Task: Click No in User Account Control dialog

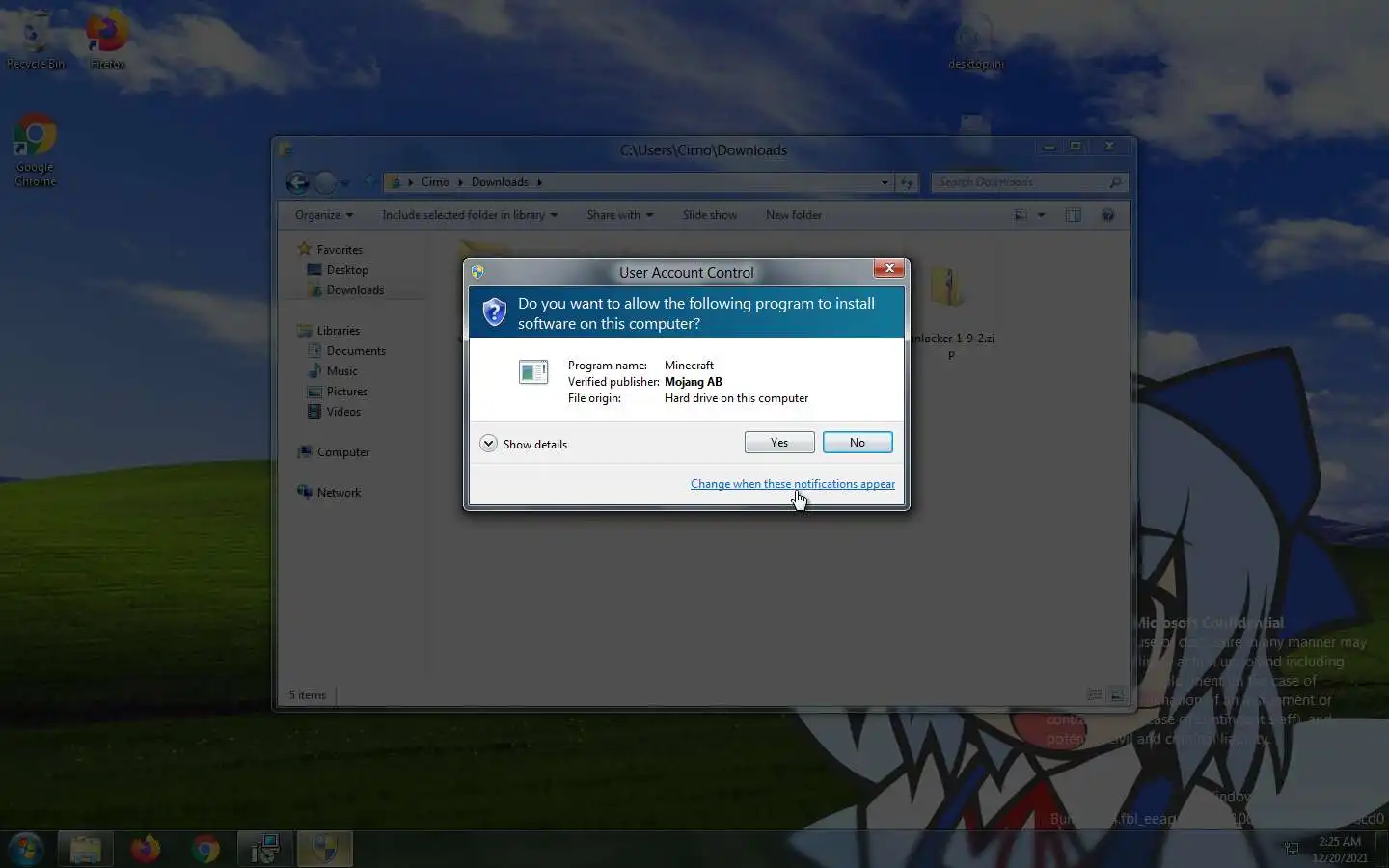Action: click(x=858, y=443)
